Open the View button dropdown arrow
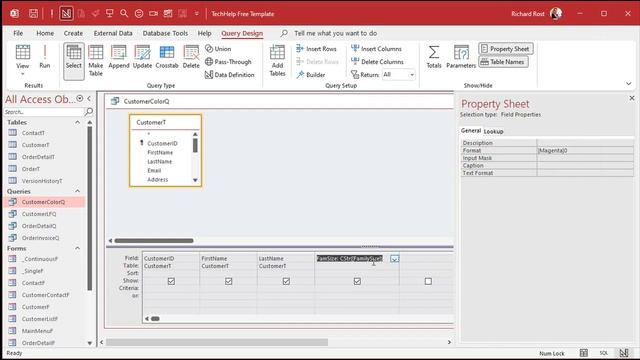The height and width of the screenshot is (360, 640). point(22,74)
